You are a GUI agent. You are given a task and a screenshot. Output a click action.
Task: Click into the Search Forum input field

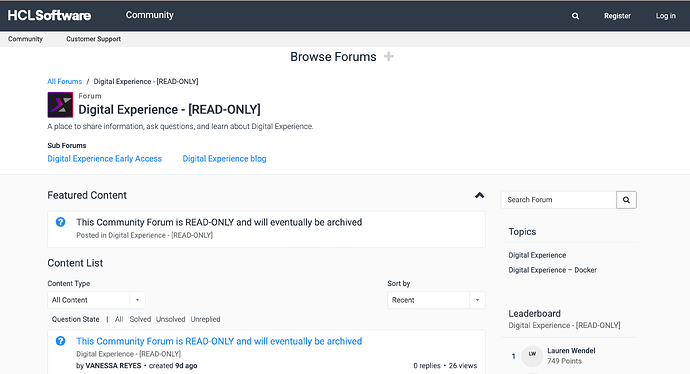coord(558,200)
